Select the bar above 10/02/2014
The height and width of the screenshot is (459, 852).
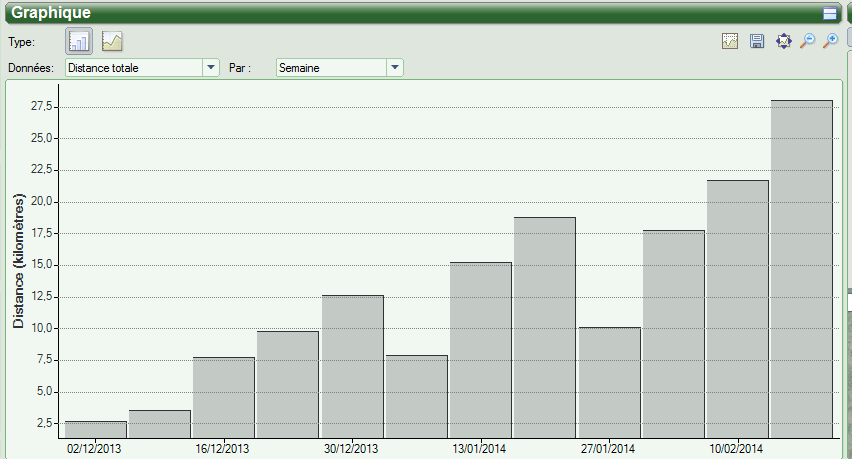(738, 309)
